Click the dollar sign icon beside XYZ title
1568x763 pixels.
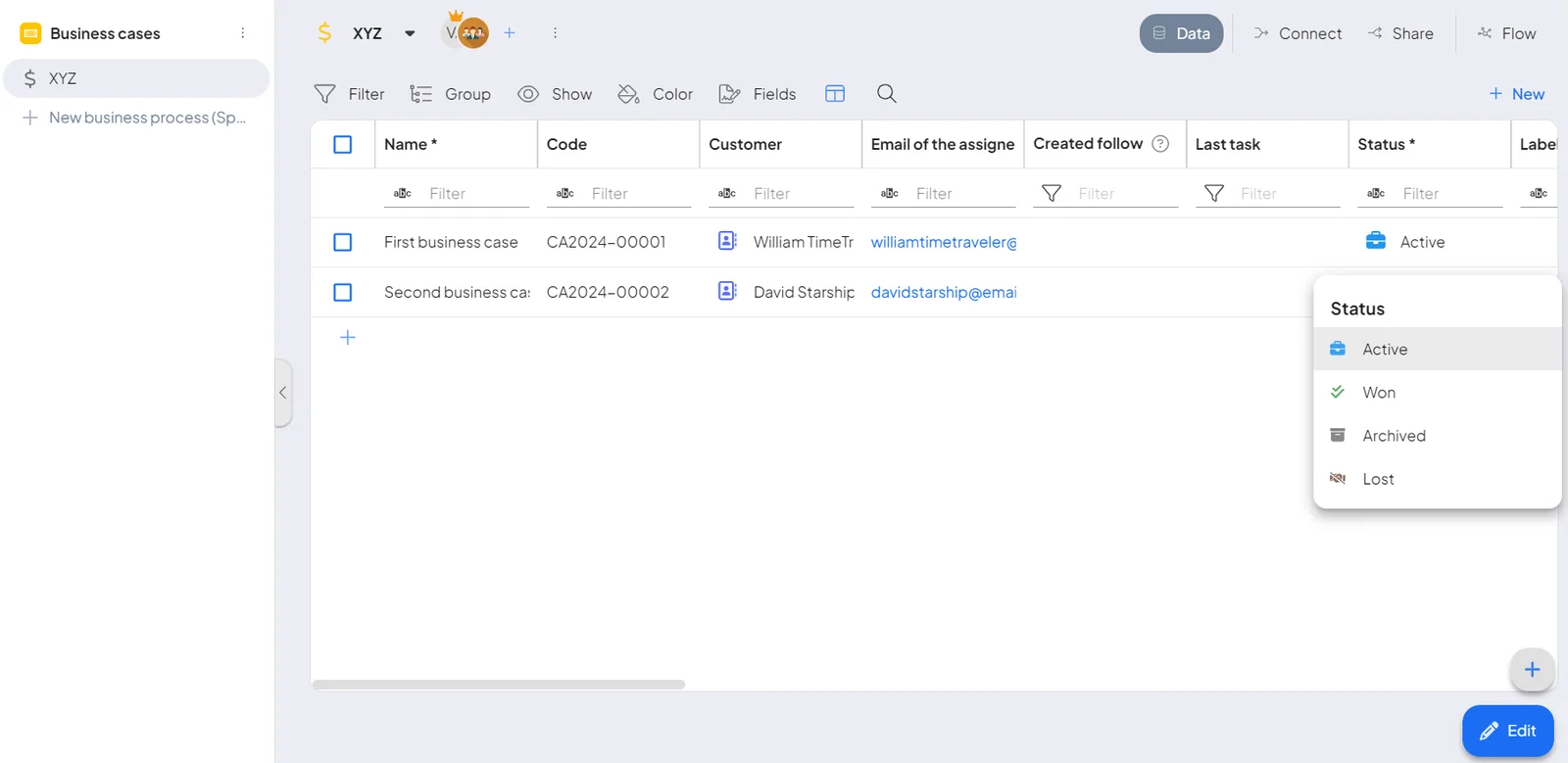point(324,33)
